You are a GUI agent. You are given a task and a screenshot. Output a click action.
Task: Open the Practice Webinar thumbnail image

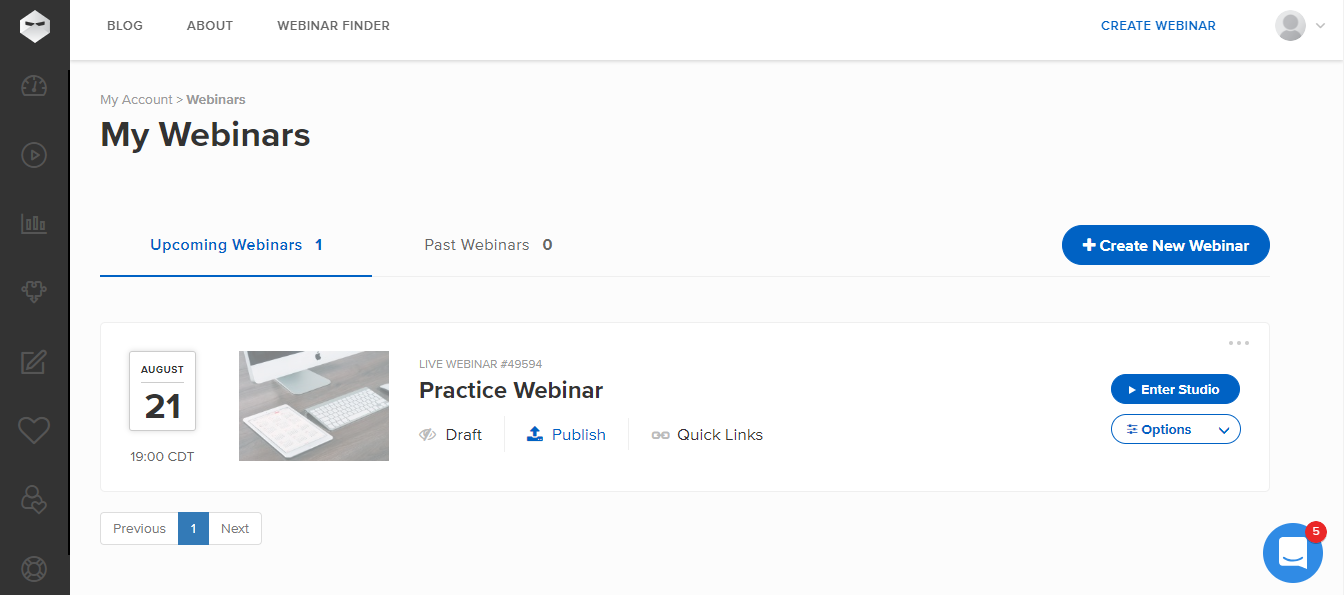[314, 406]
